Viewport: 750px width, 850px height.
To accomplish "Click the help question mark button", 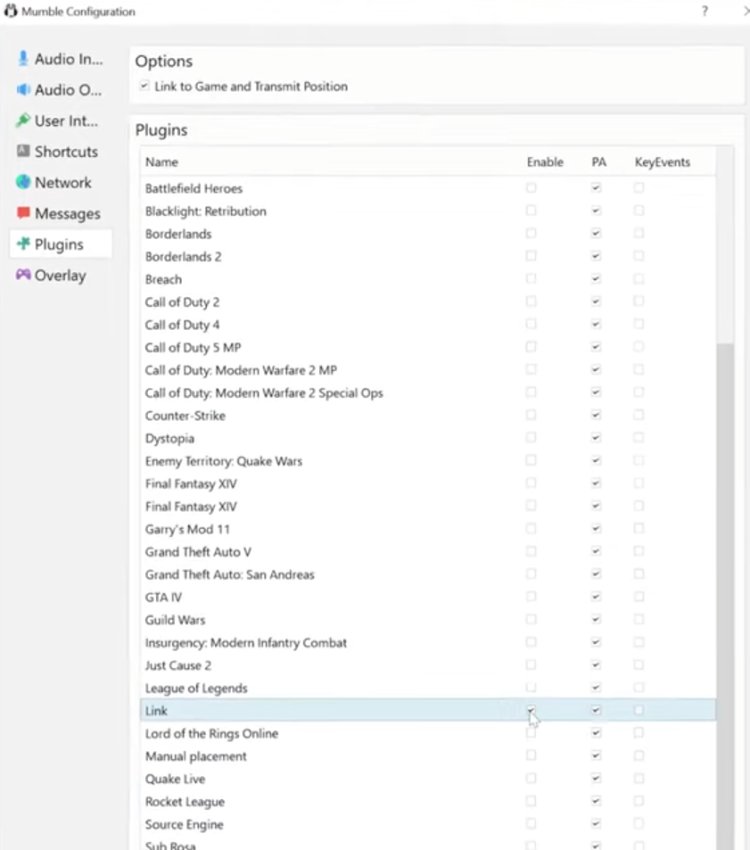I will click(704, 11).
